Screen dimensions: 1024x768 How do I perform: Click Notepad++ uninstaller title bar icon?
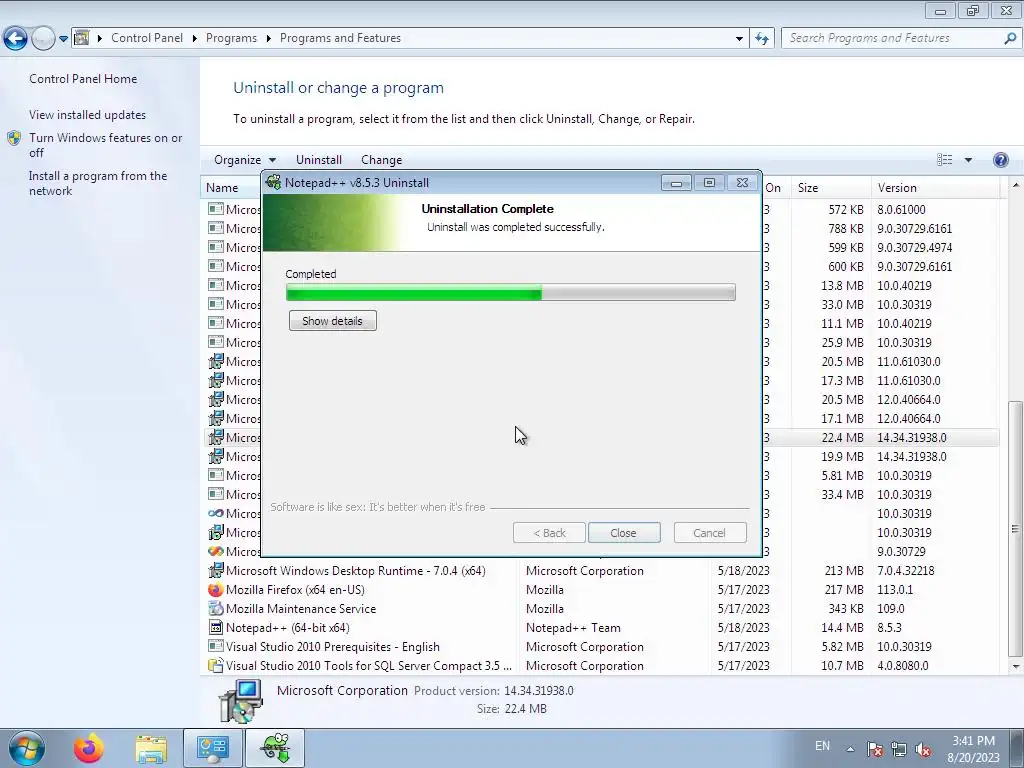tap(274, 183)
